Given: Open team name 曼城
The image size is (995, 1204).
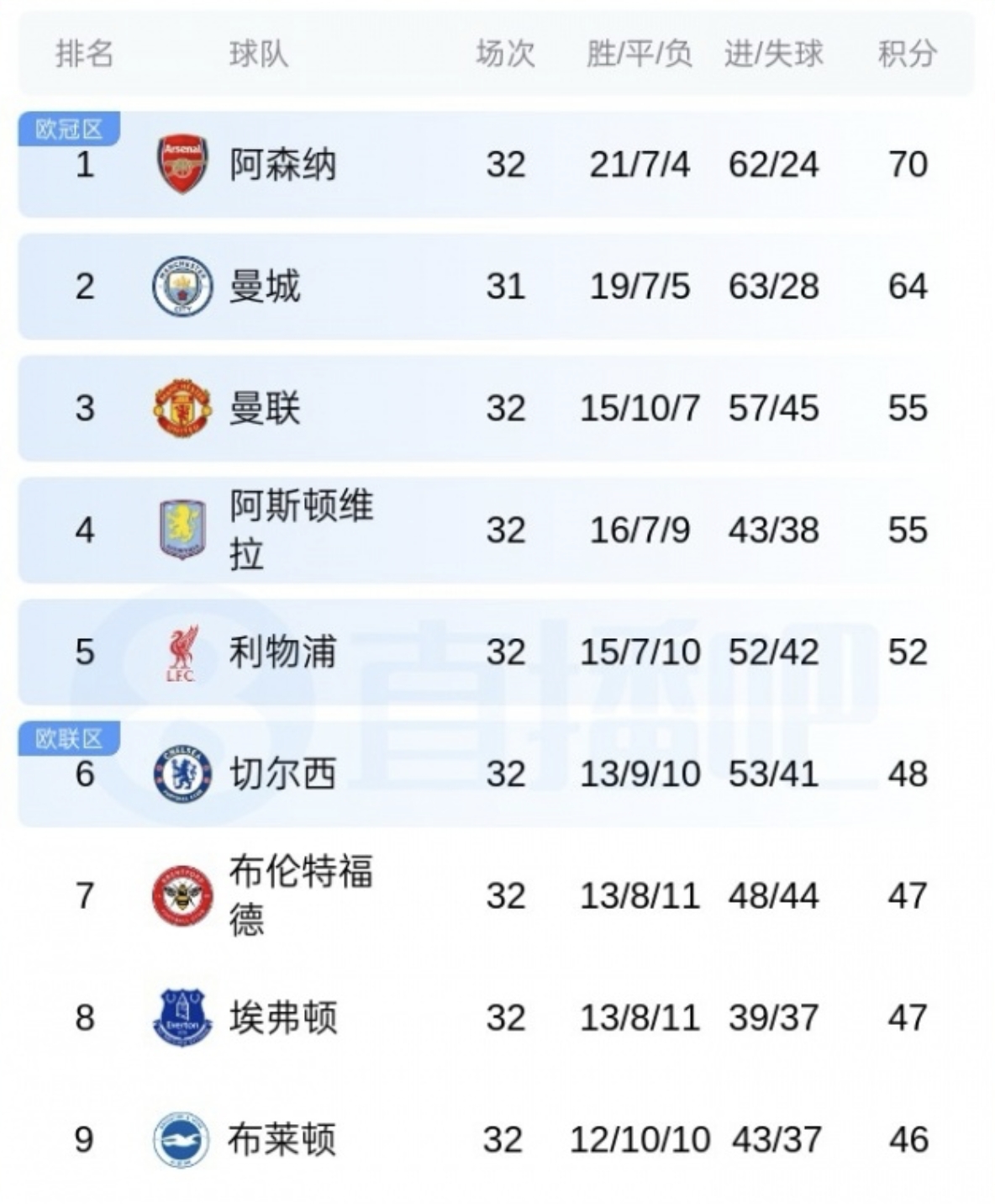Looking at the screenshot, I should (x=265, y=287).
